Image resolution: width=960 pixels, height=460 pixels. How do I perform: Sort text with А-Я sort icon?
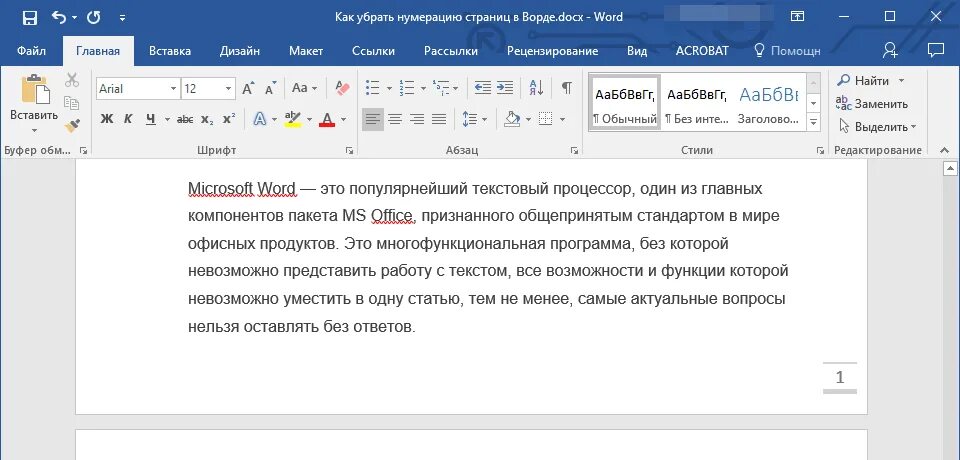(x=536, y=88)
